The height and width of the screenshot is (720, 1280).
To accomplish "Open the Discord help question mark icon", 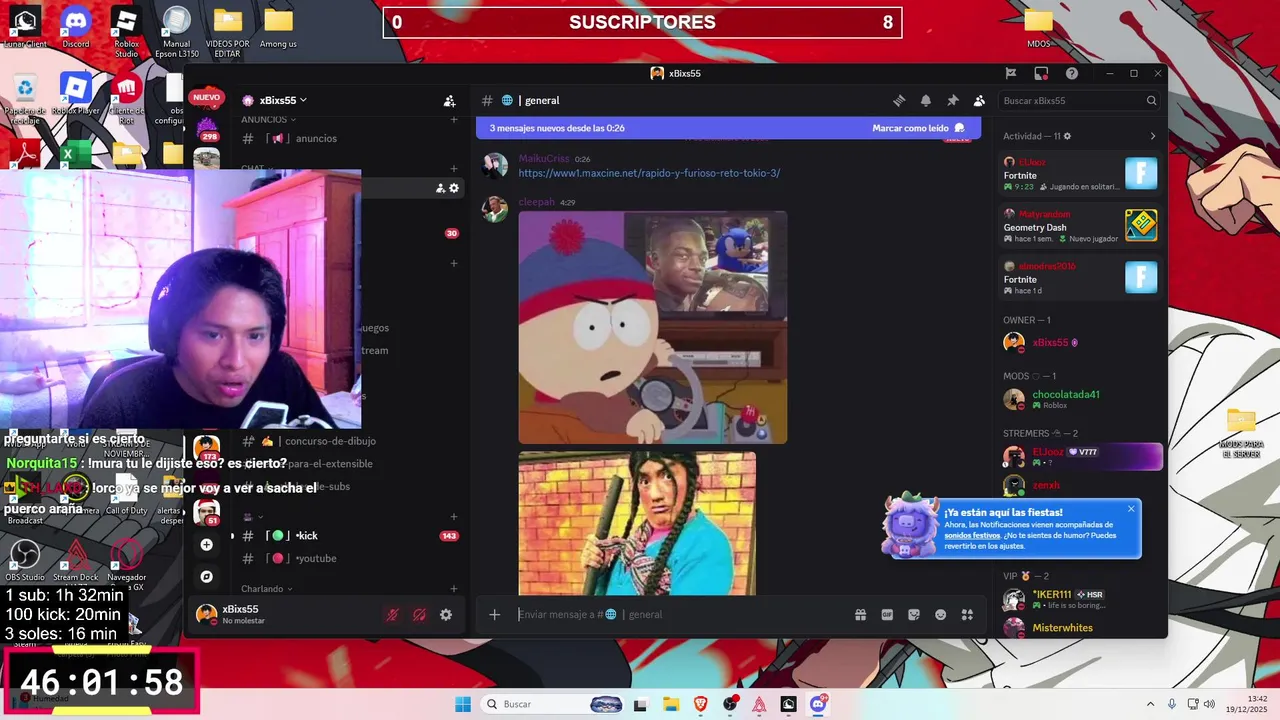I will click(x=1072, y=73).
